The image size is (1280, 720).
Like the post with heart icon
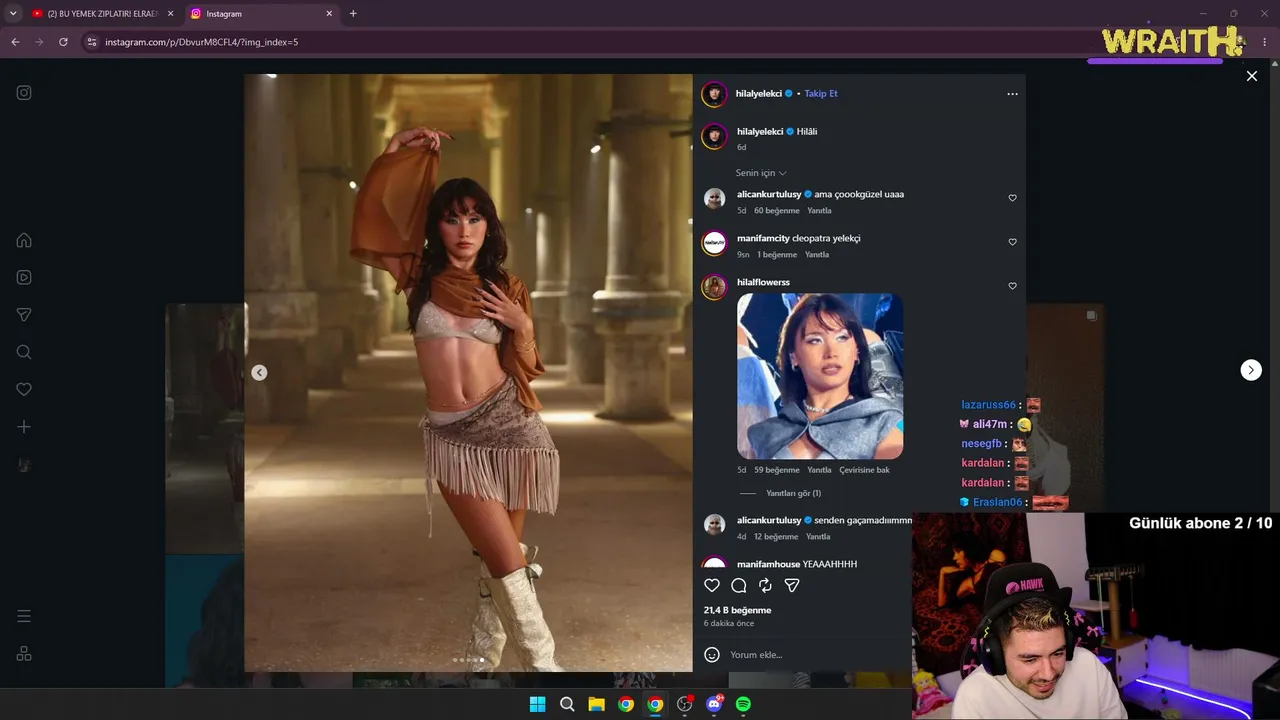pyautogui.click(x=712, y=585)
